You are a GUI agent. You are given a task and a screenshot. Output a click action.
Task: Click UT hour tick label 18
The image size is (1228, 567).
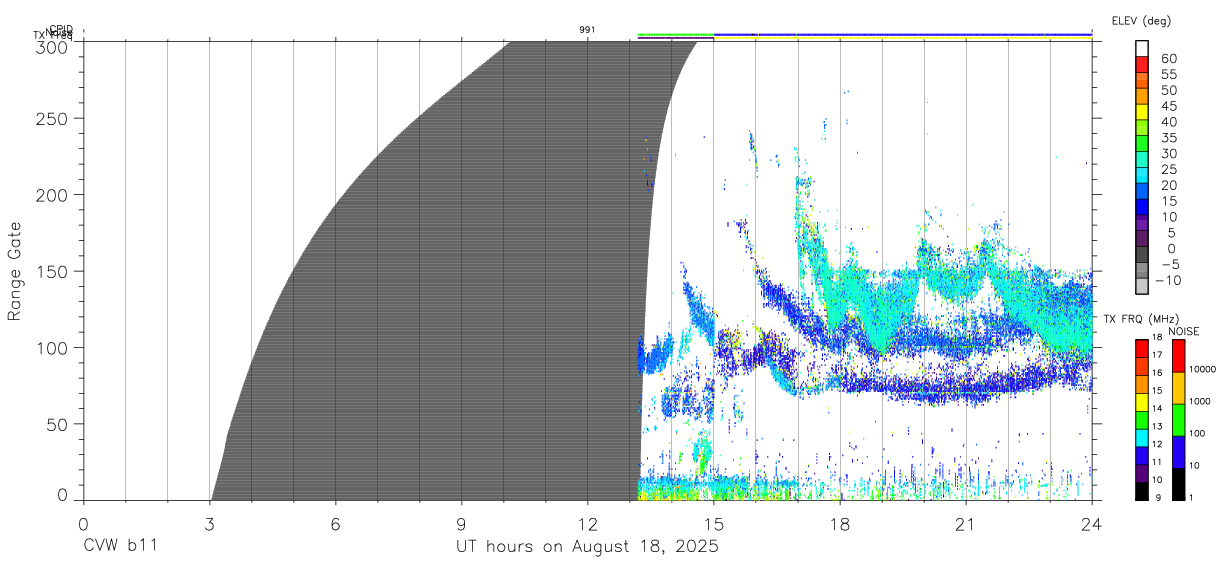pos(840,524)
